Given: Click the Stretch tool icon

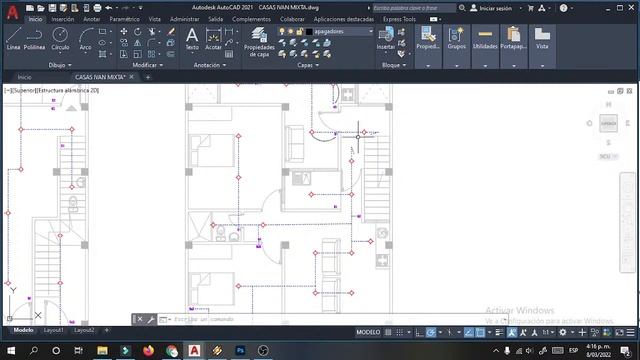Looking at the screenshot, I should click(x=124, y=54).
